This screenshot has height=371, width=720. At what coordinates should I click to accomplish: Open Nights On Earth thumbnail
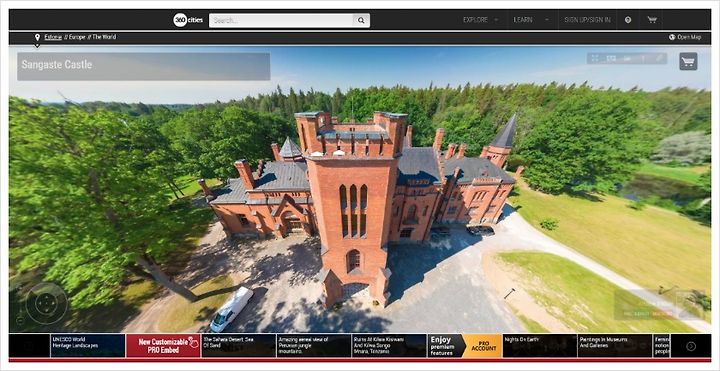point(540,346)
